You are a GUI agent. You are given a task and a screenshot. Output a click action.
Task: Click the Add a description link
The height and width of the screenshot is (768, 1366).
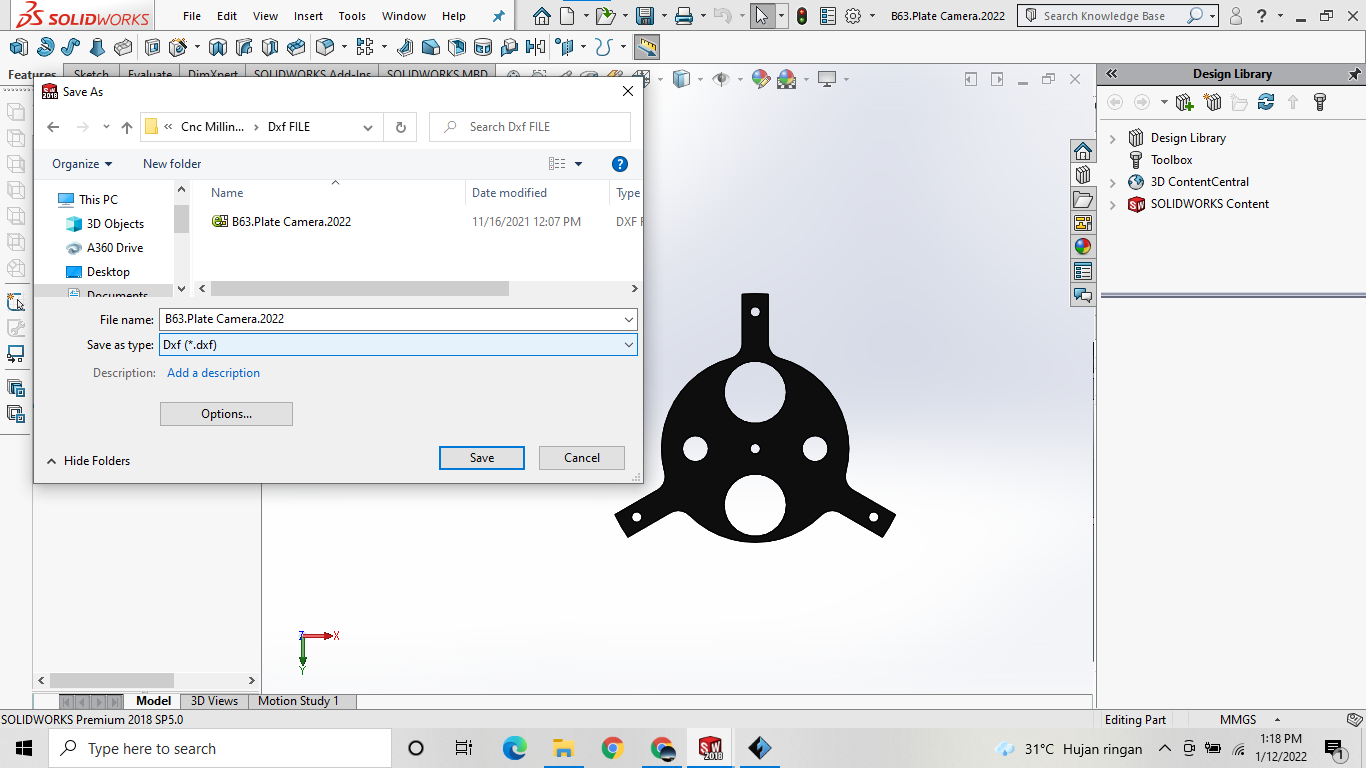coord(213,372)
